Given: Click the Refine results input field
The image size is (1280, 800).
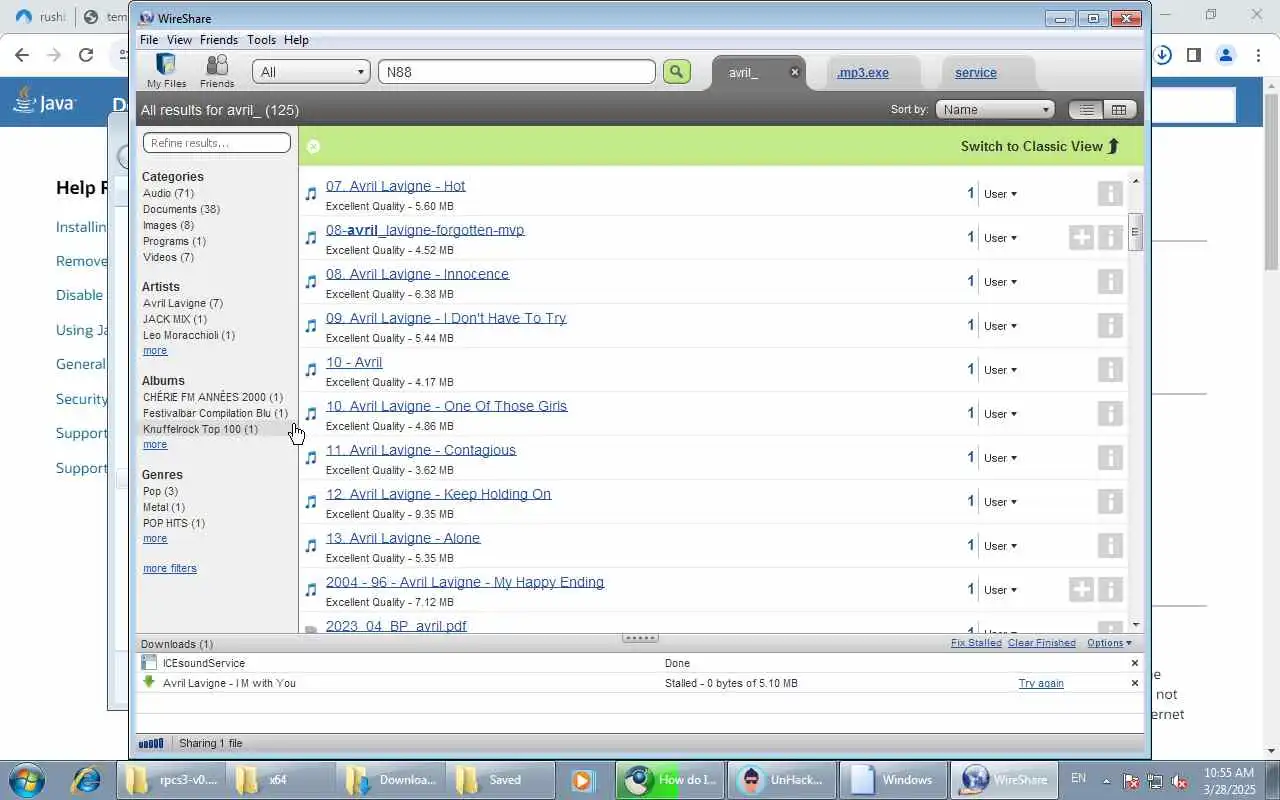Looking at the screenshot, I should pos(217,143).
